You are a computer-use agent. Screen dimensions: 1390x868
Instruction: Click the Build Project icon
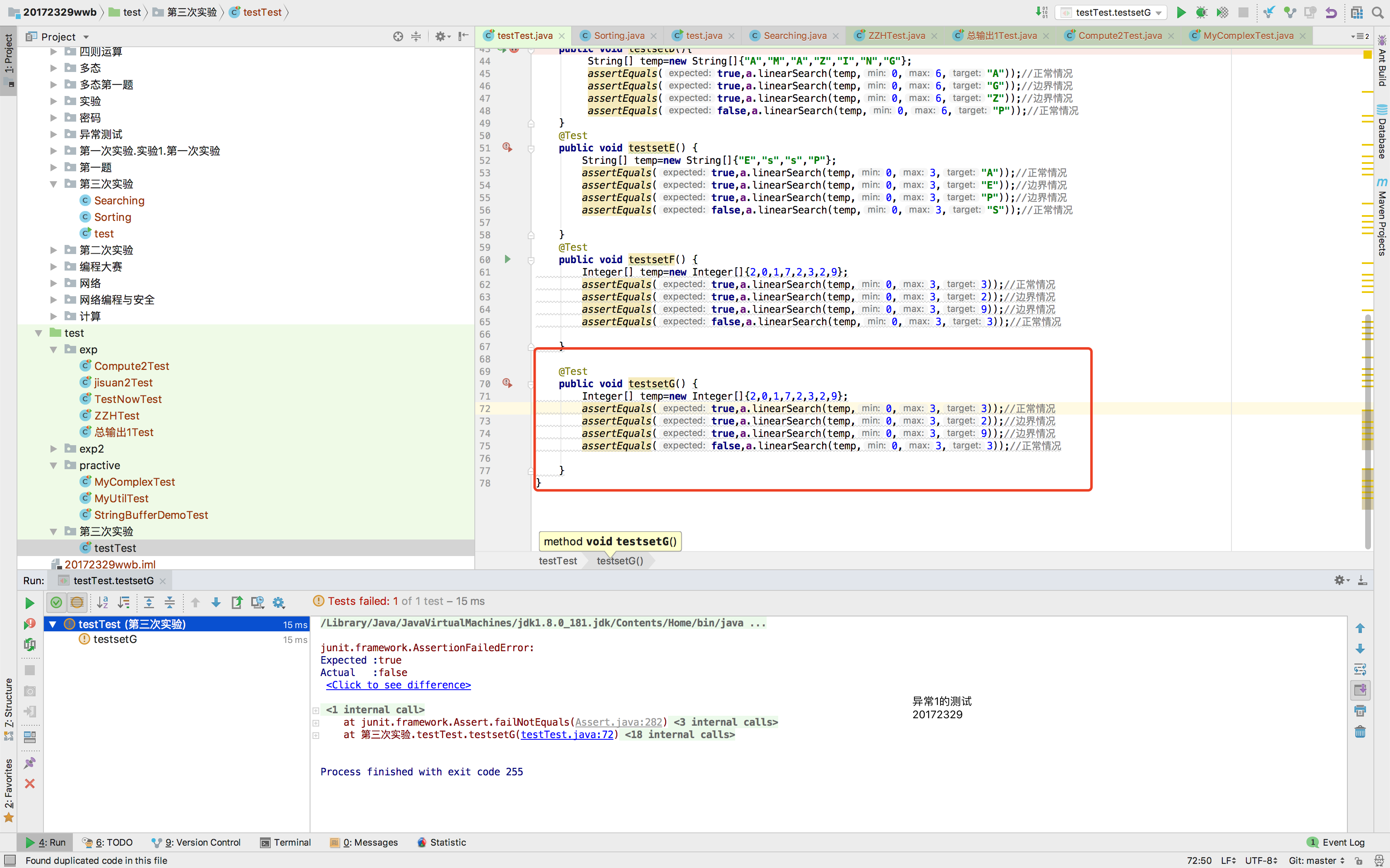pos(1042,13)
